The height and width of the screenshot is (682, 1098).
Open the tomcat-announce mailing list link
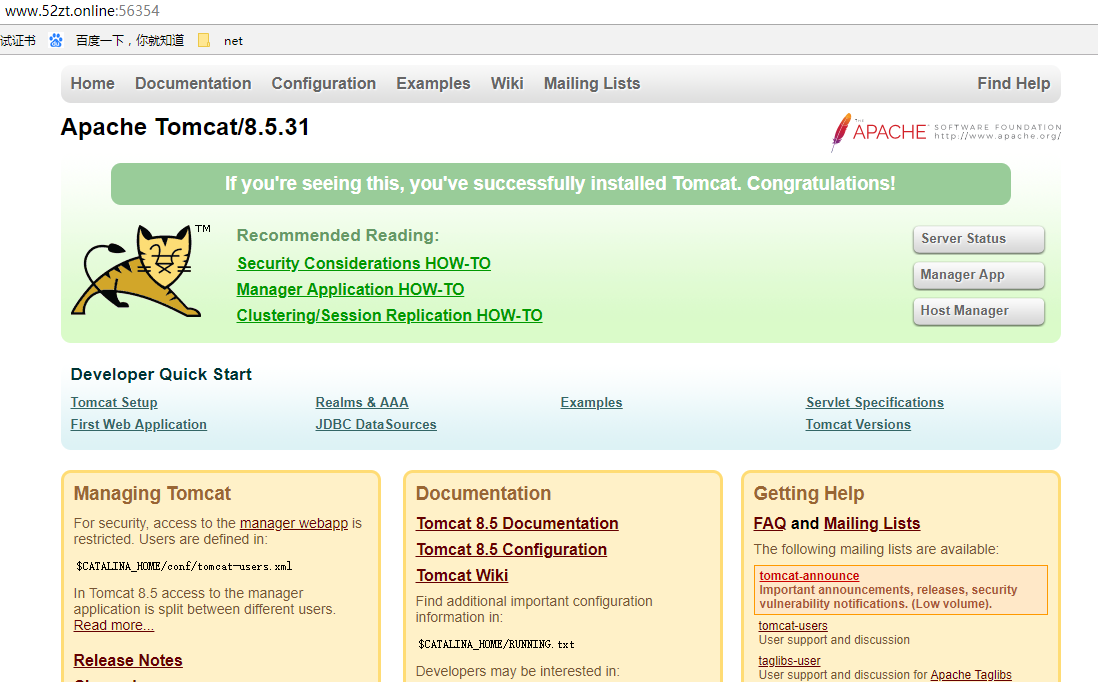809,576
